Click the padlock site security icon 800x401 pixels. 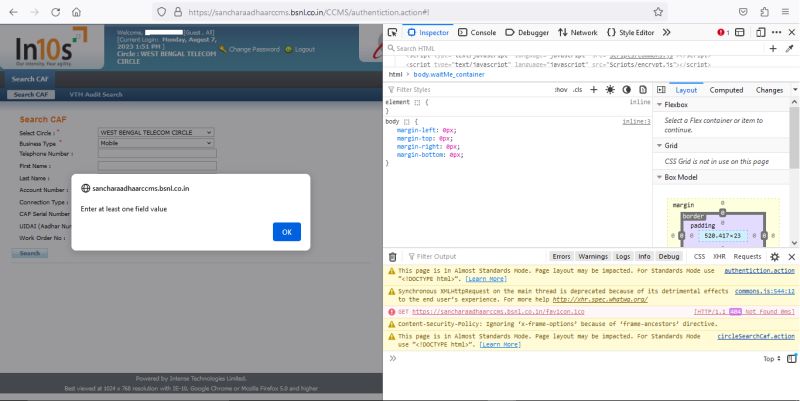click(178, 12)
